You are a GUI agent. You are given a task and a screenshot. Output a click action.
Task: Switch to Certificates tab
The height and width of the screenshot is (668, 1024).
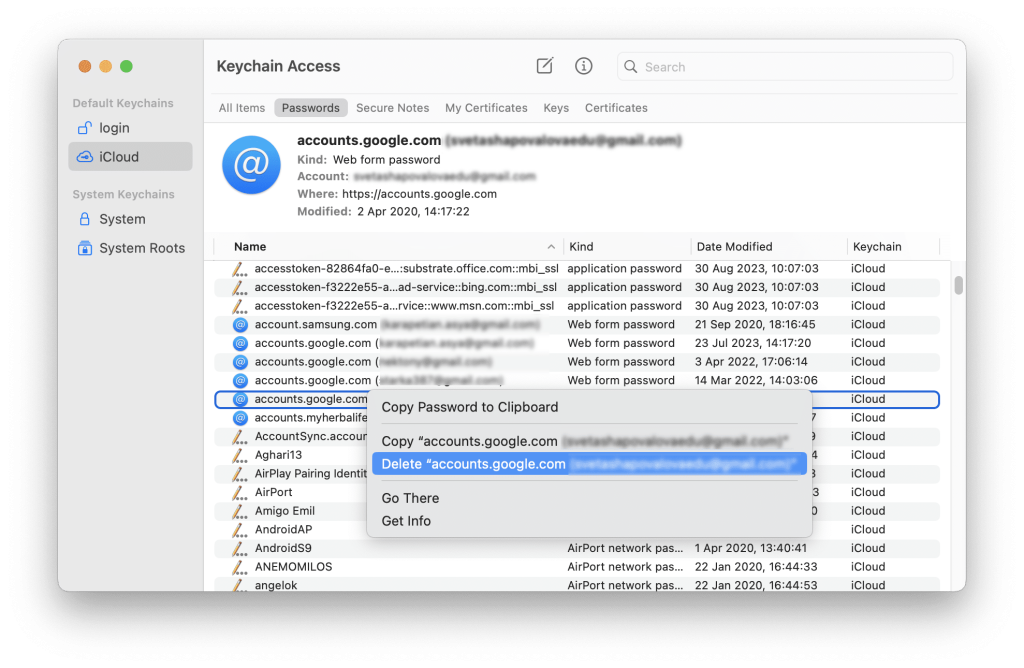616,108
